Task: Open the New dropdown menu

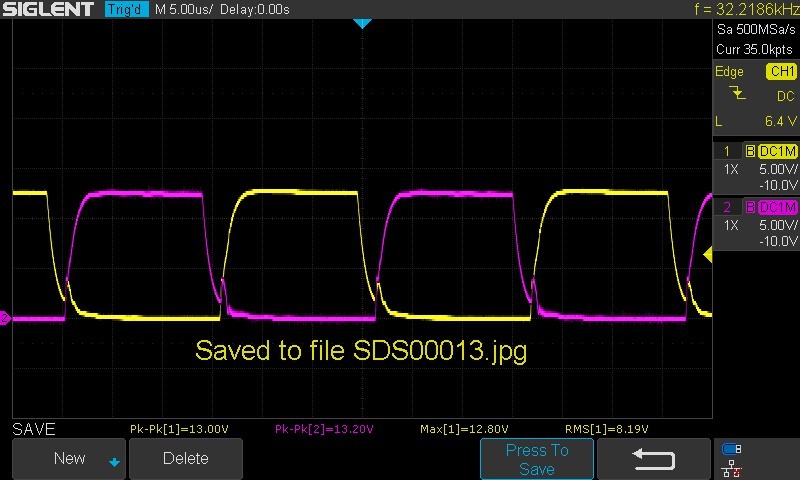Action: coord(69,459)
